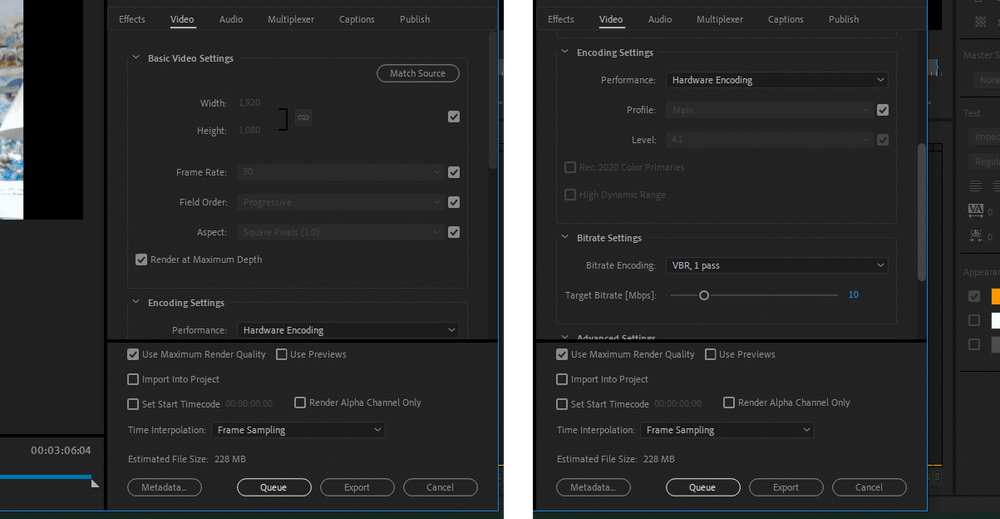Open the Field Order Progressive dropdown
The image size is (1000, 519).
click(x=340, y=202)
